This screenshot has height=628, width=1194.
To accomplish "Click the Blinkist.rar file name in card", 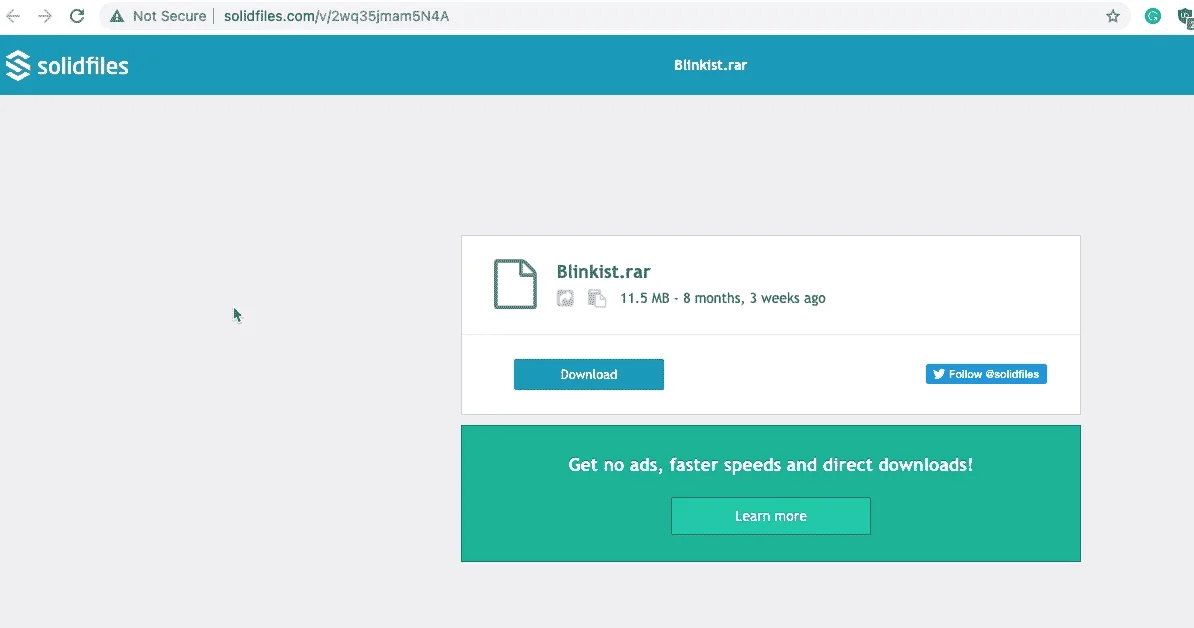I will coord(603,272).
